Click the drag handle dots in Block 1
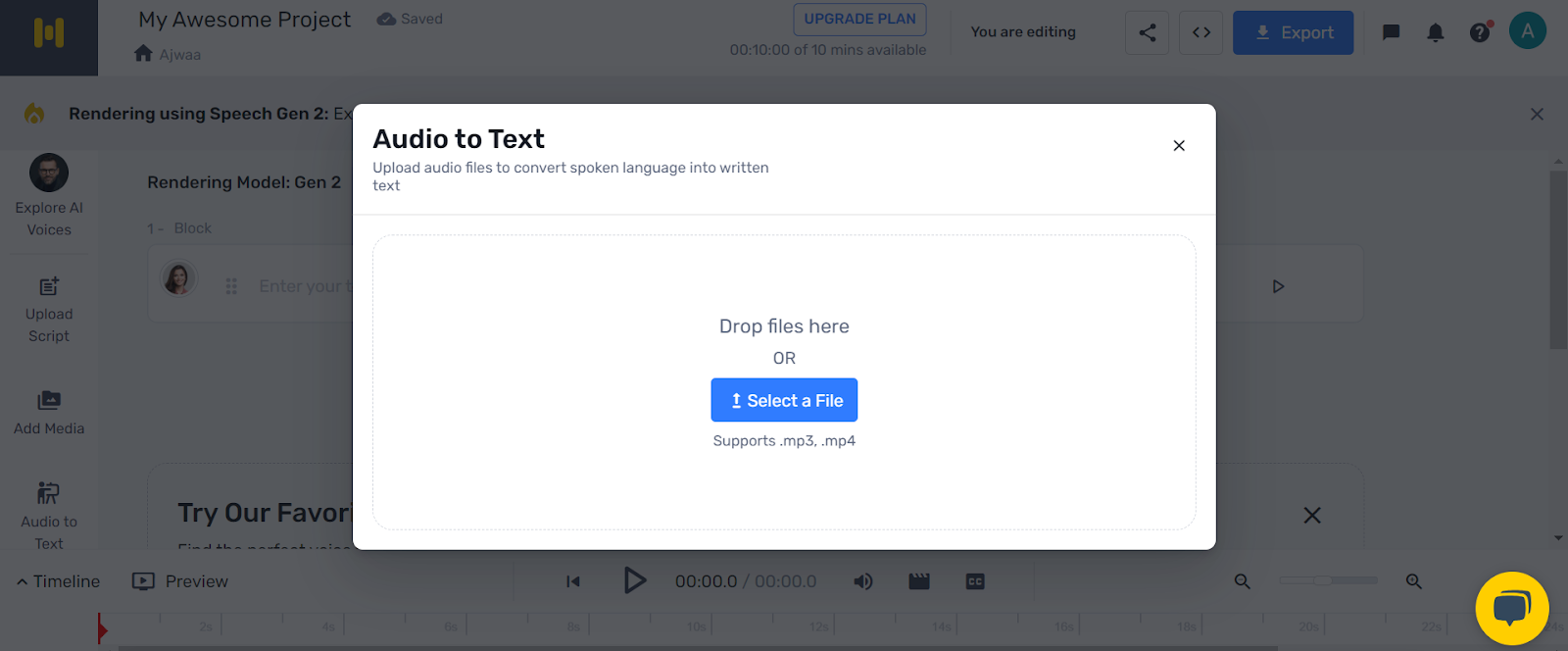The width and height of the screenshot is (1568, 651). pyautogui.click(x=231, y=286)
